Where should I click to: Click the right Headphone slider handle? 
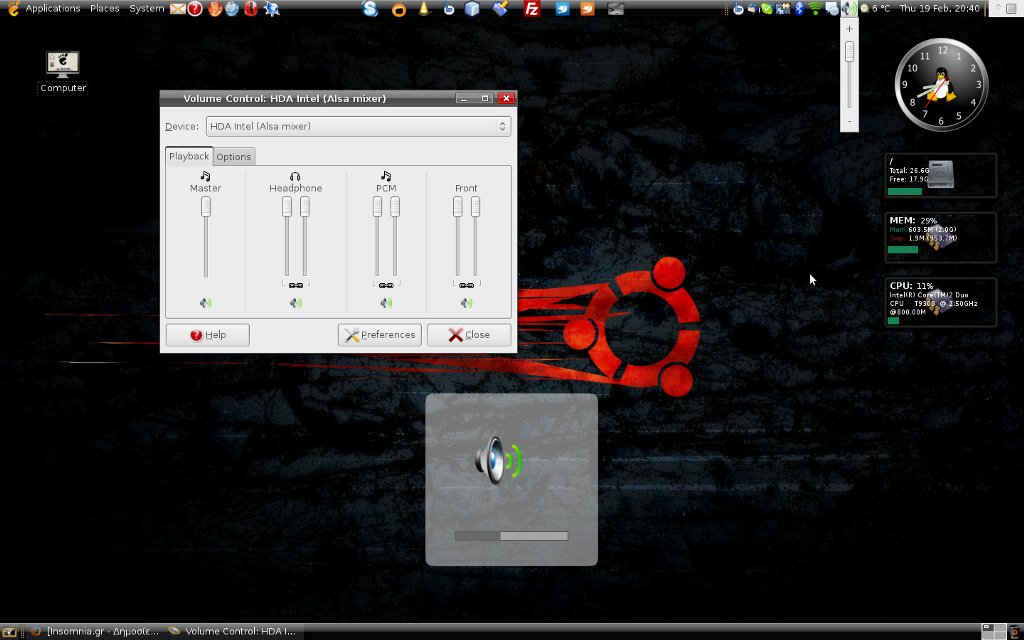click(305, 207)
